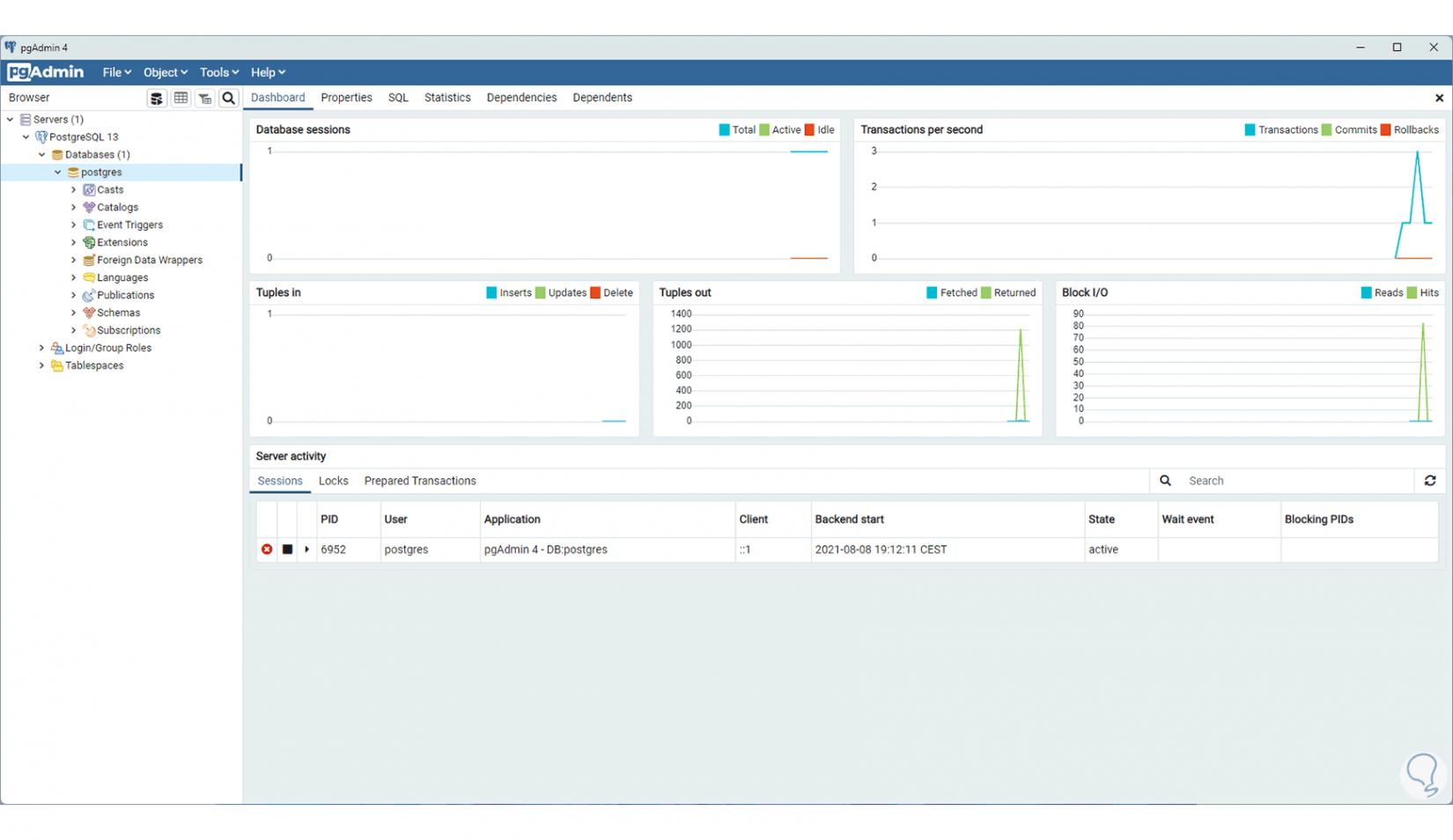
Task: Refresh the server activity list
Action: pos(1430,481)
